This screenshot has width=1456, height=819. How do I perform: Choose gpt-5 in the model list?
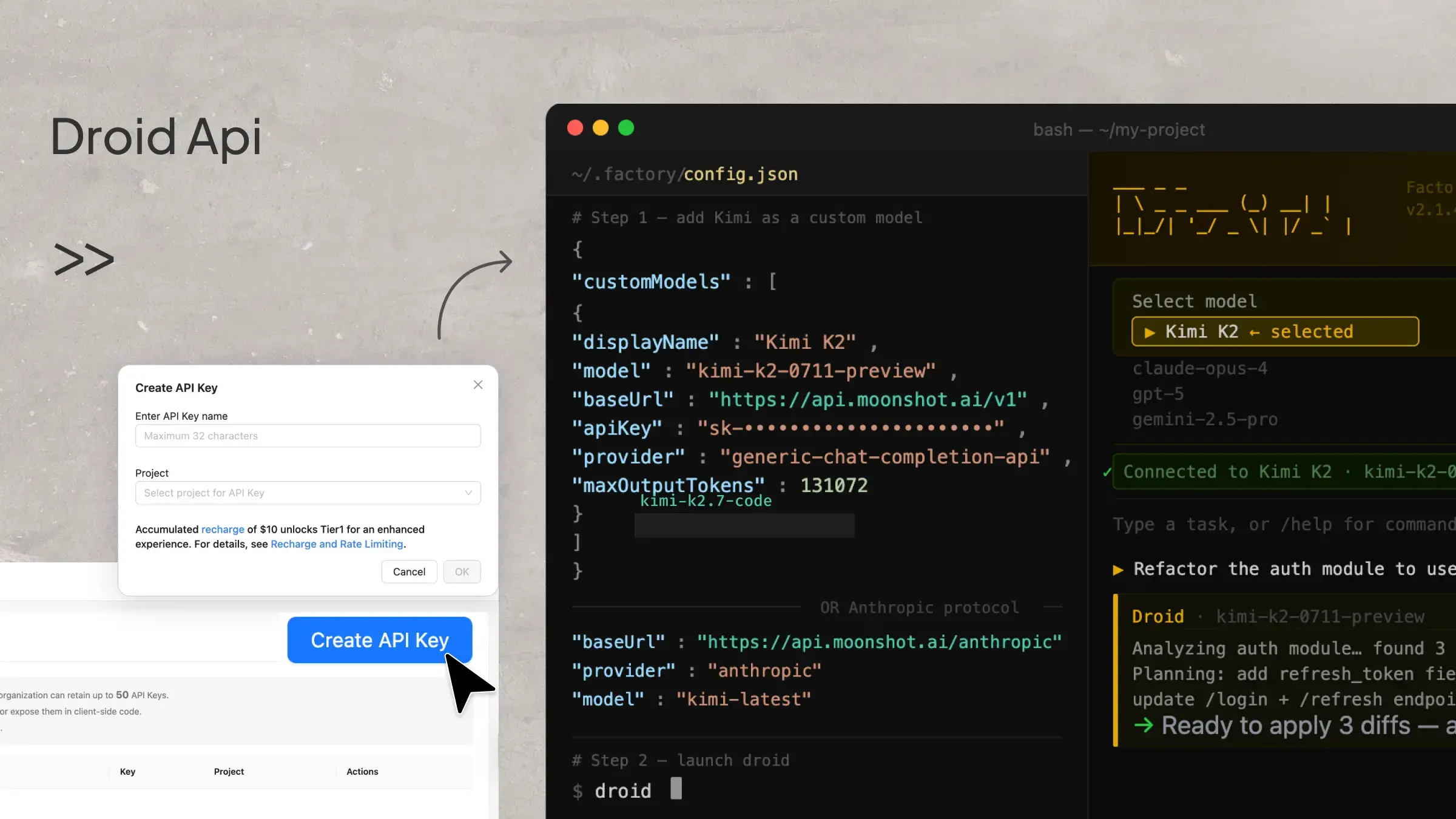(x=1158, y=394)
